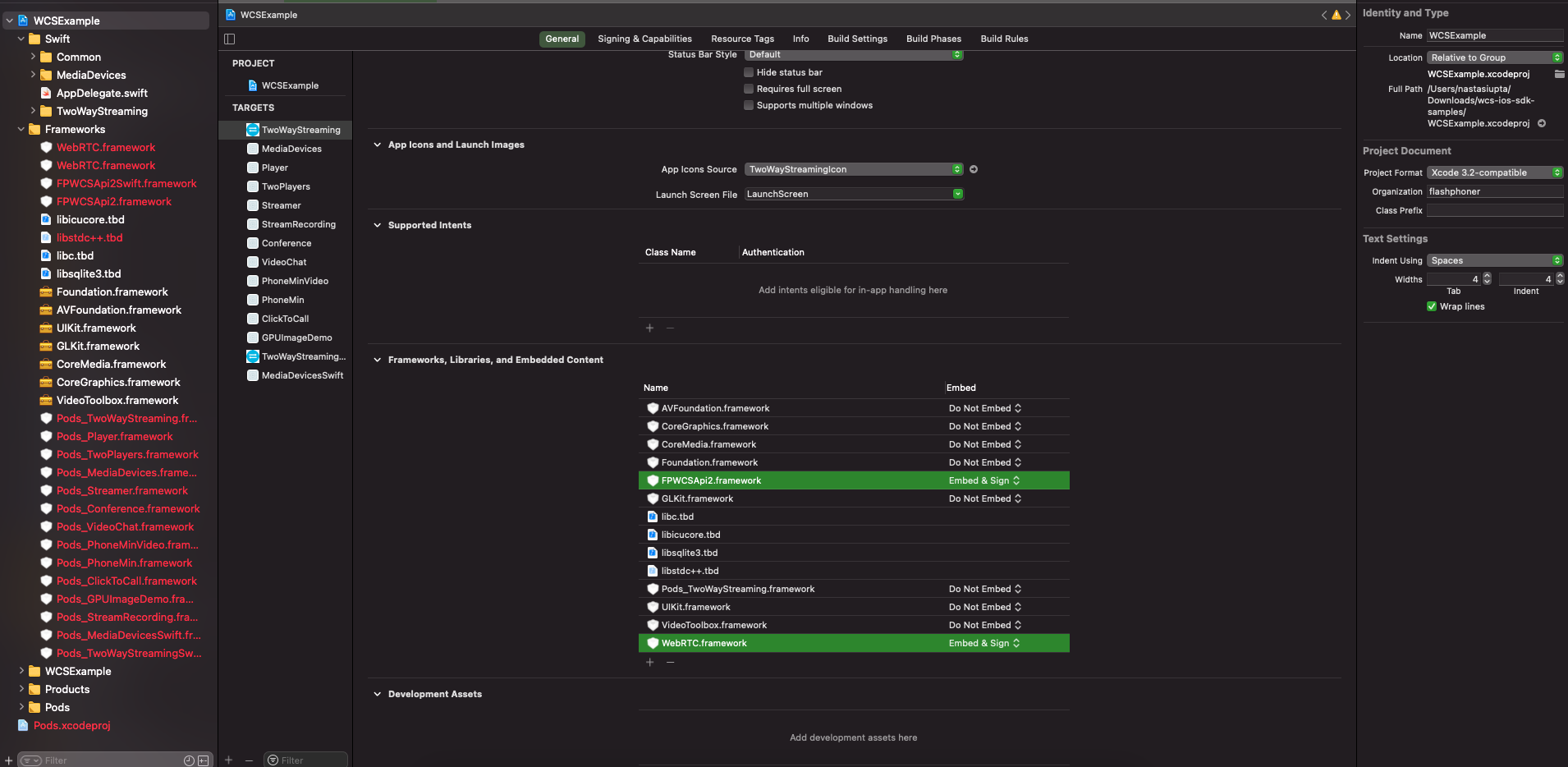1568x767 pixels.
Task: Toggle Wrap lines checkbox
Action: (1432, 306)
